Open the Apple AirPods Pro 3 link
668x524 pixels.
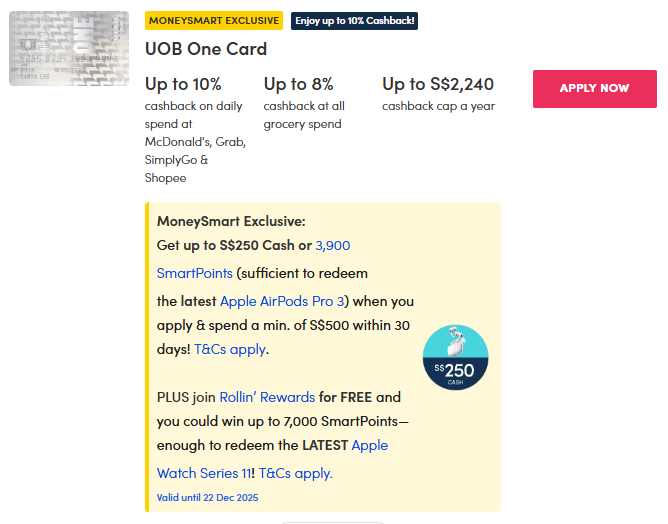[x=282, y=301]
